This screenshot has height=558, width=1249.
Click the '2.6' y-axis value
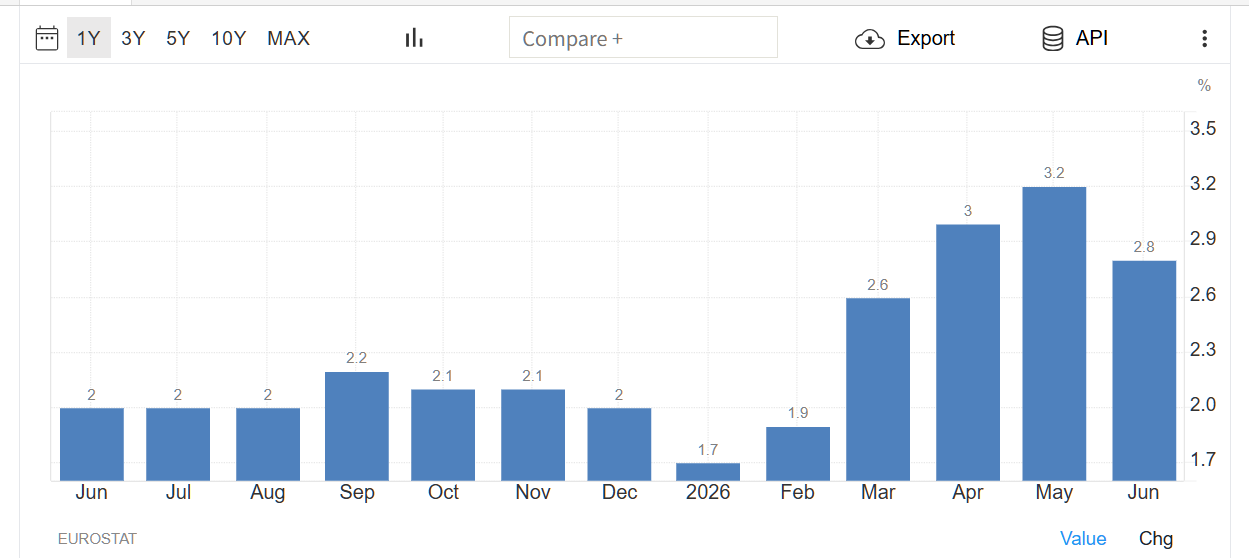click(x=1203, y=295)
